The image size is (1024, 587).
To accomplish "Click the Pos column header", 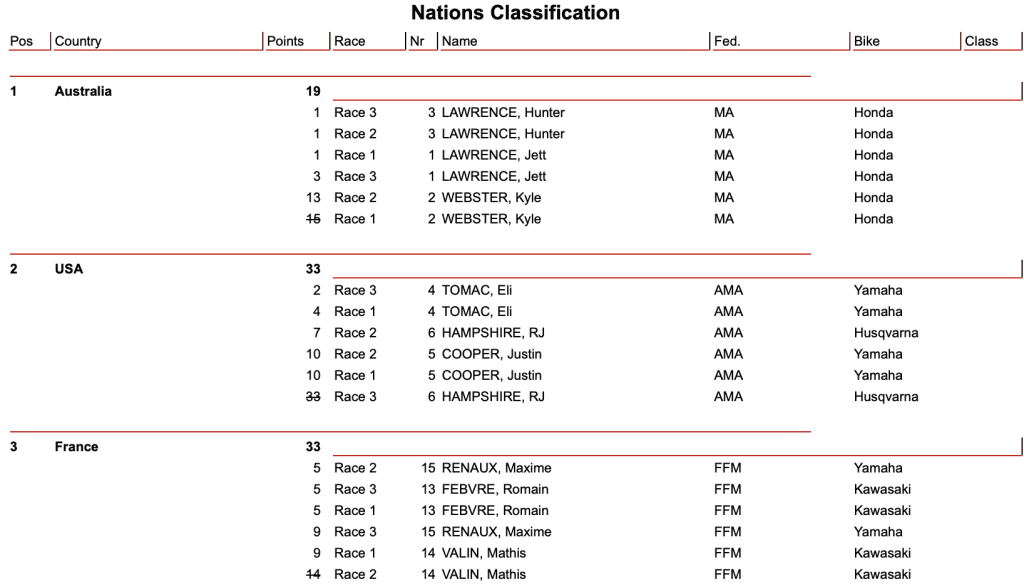I will click(x=21, y=41).
